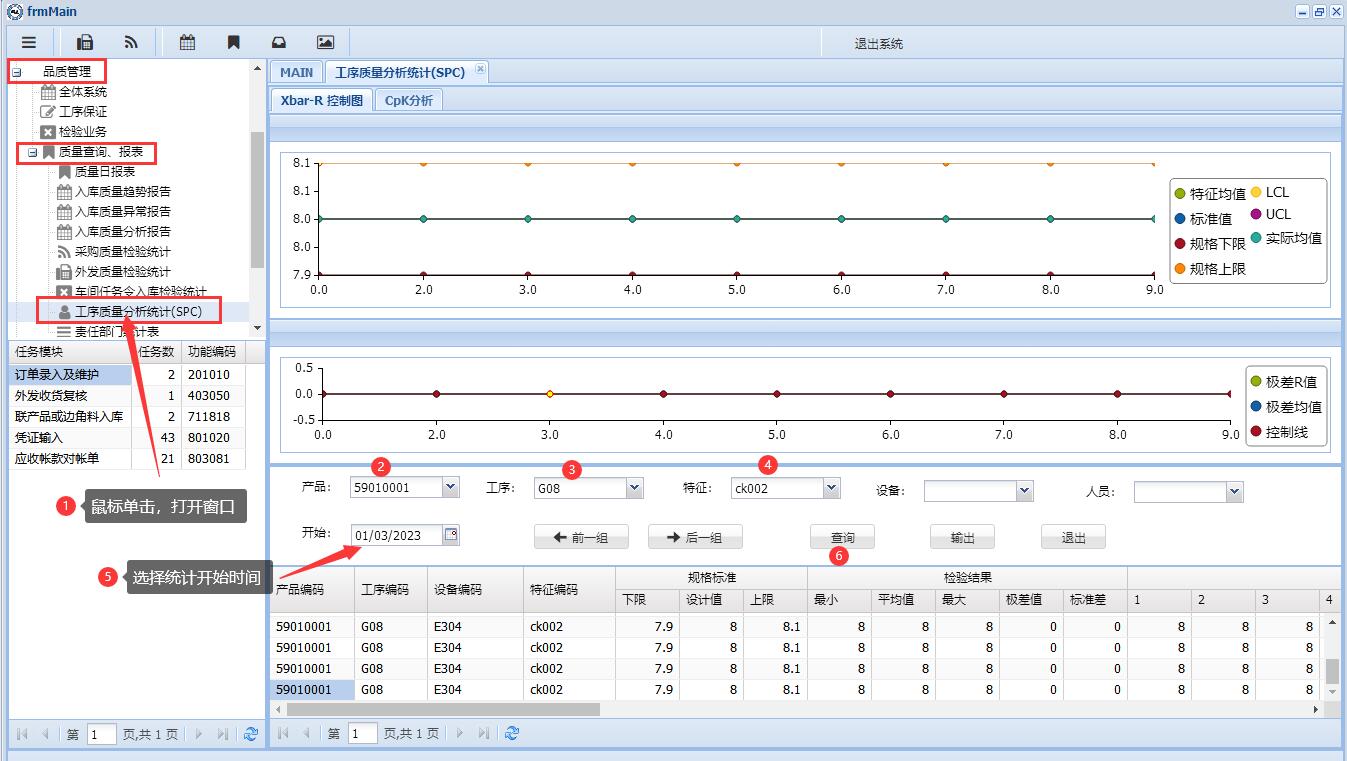Open 入库质量趋势报告 in the tree
Viewport: 1347px width, 761px height.
(x=122, y=192)
